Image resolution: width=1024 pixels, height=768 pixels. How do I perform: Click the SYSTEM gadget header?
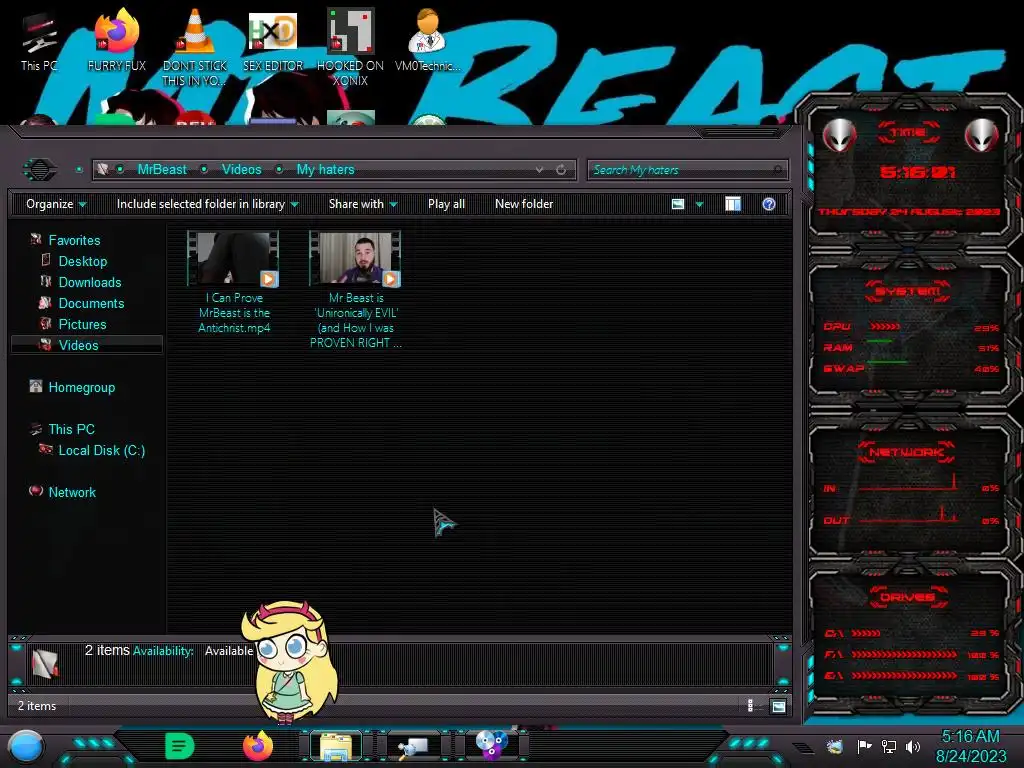(908, 291)
